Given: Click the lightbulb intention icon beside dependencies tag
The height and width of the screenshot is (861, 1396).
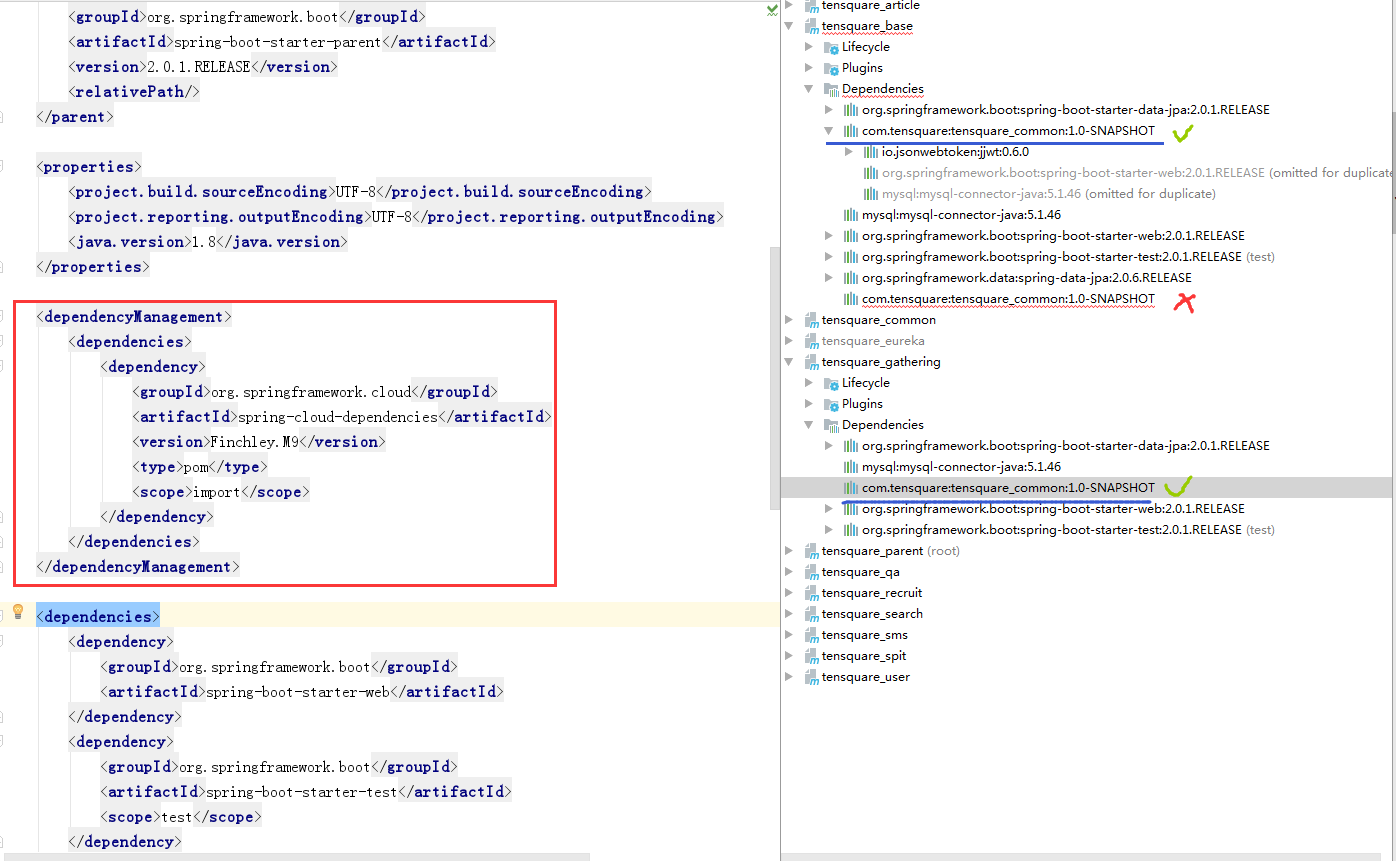Looking at the screenshot, I should pos(17,611).
